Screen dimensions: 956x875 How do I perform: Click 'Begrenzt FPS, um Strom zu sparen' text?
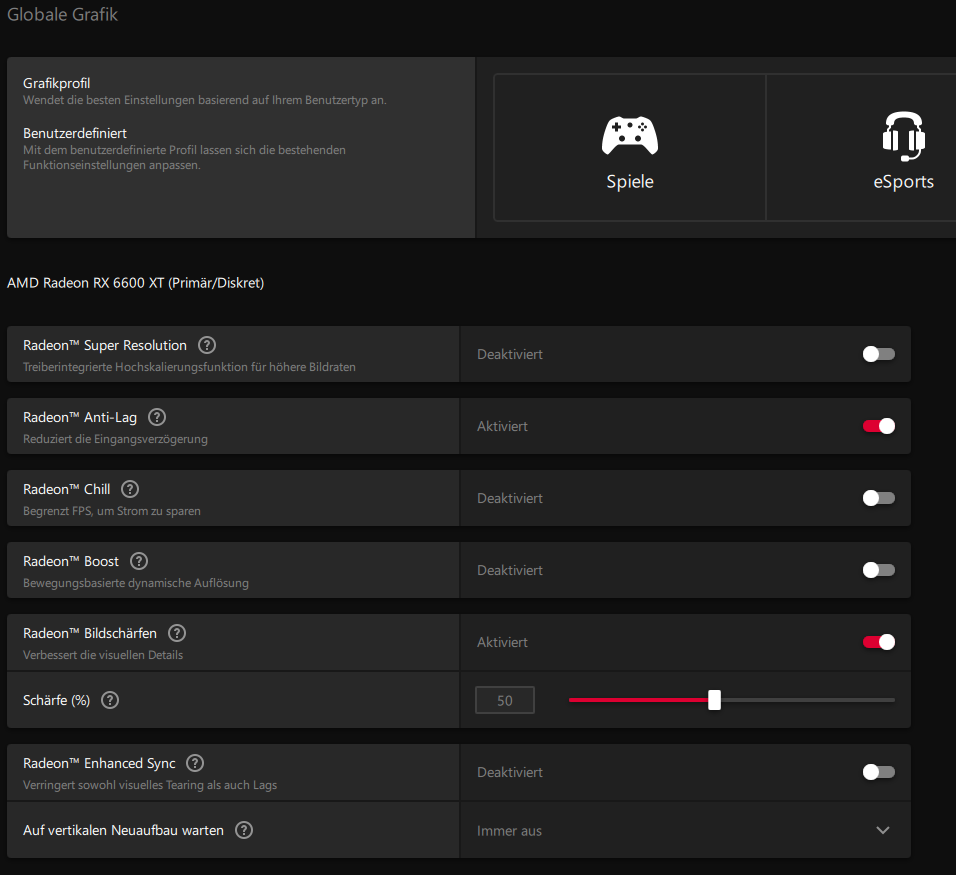tap(112, 511)
